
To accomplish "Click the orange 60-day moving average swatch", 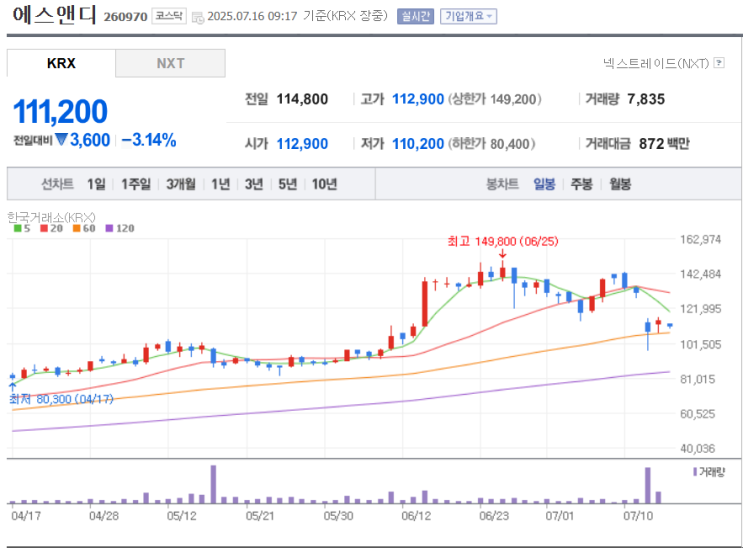I will (76, 228).
